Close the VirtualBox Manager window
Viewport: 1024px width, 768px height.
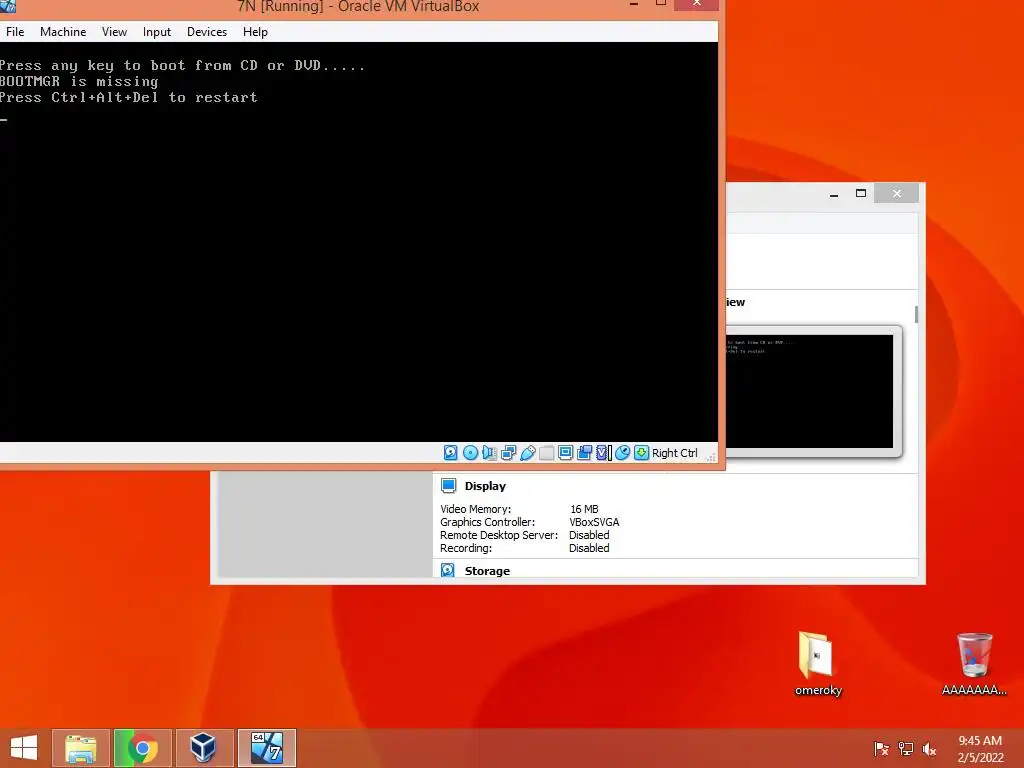(897, 193)
